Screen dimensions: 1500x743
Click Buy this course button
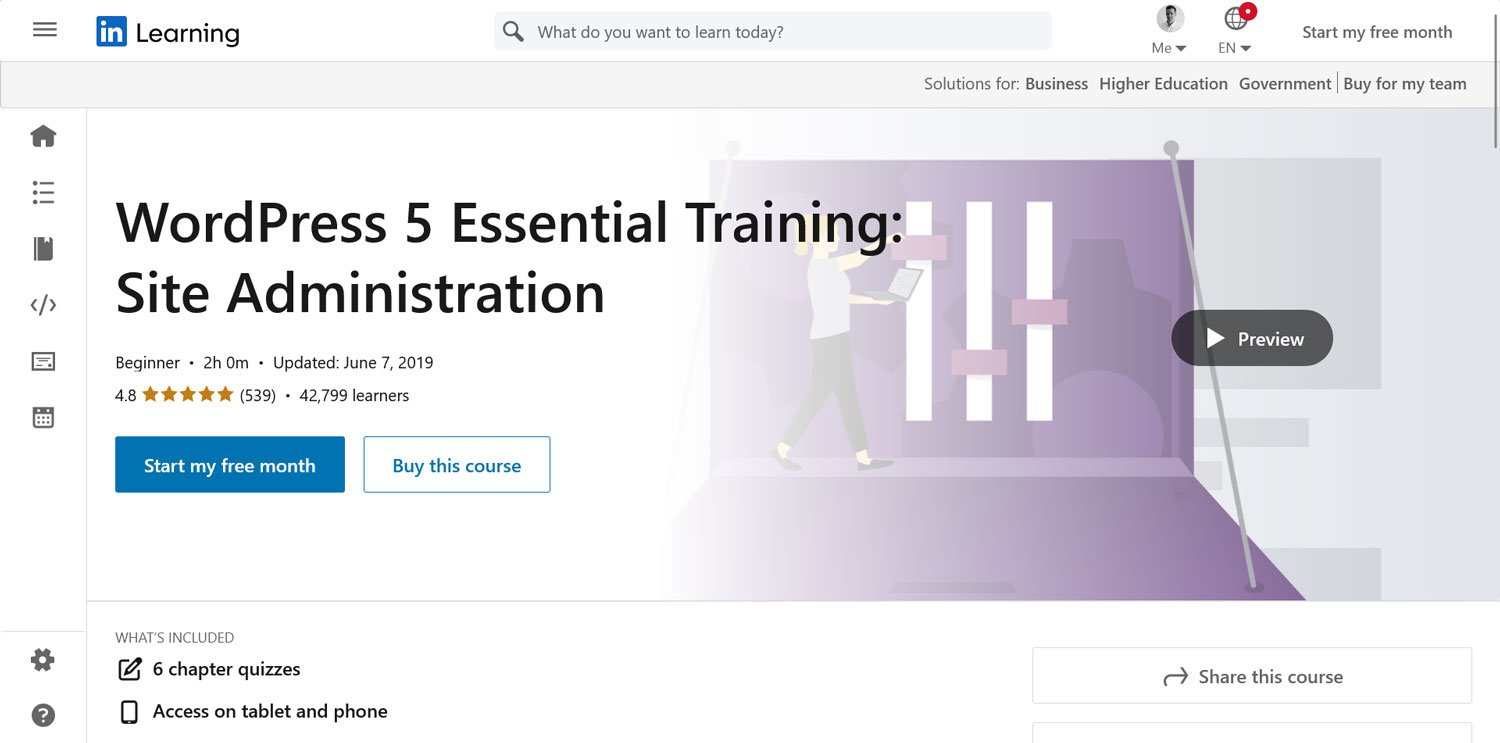457,465
